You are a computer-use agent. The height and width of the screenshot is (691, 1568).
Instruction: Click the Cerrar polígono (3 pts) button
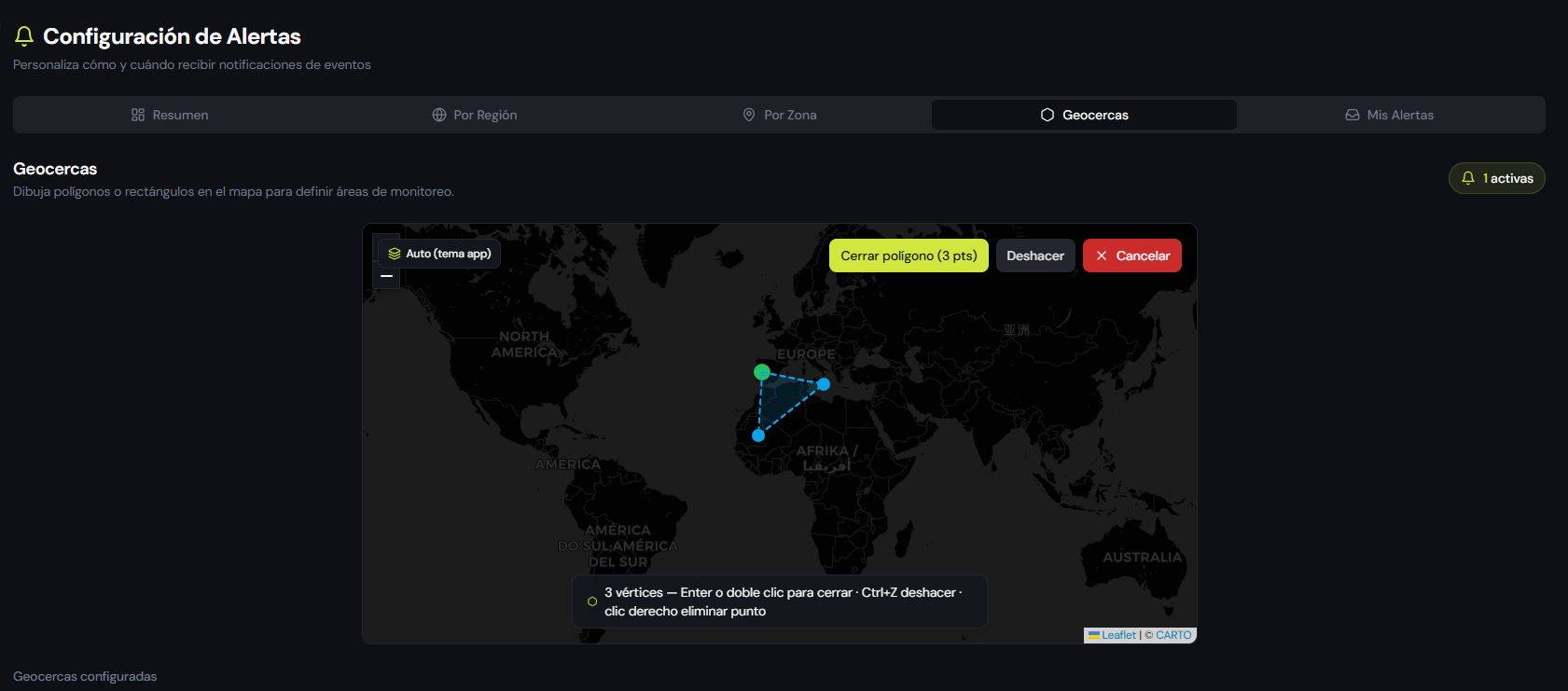pos(909,256)
